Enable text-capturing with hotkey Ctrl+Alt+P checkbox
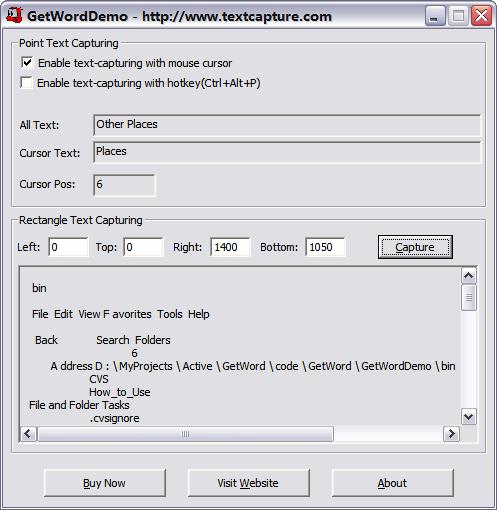Screen dimensions: 497x510 point(26,83)
